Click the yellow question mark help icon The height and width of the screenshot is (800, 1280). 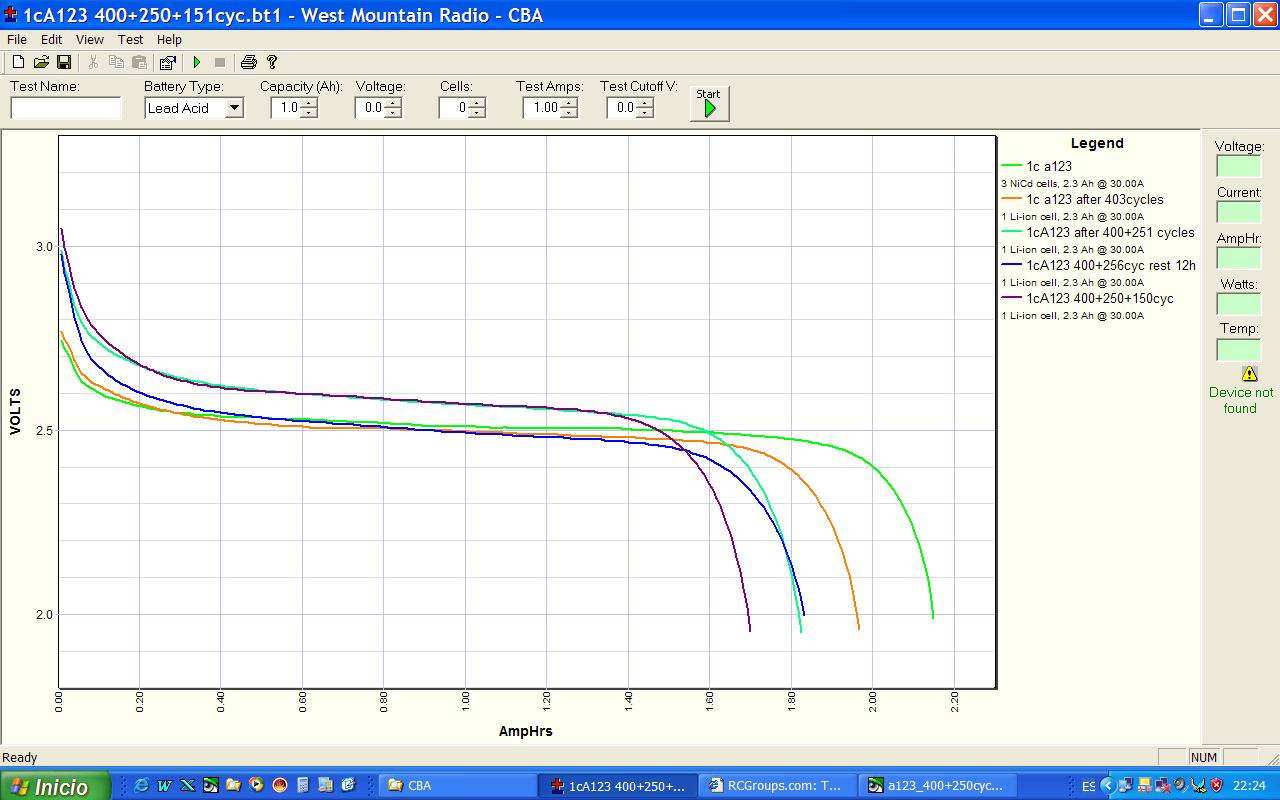pos(272,62)
